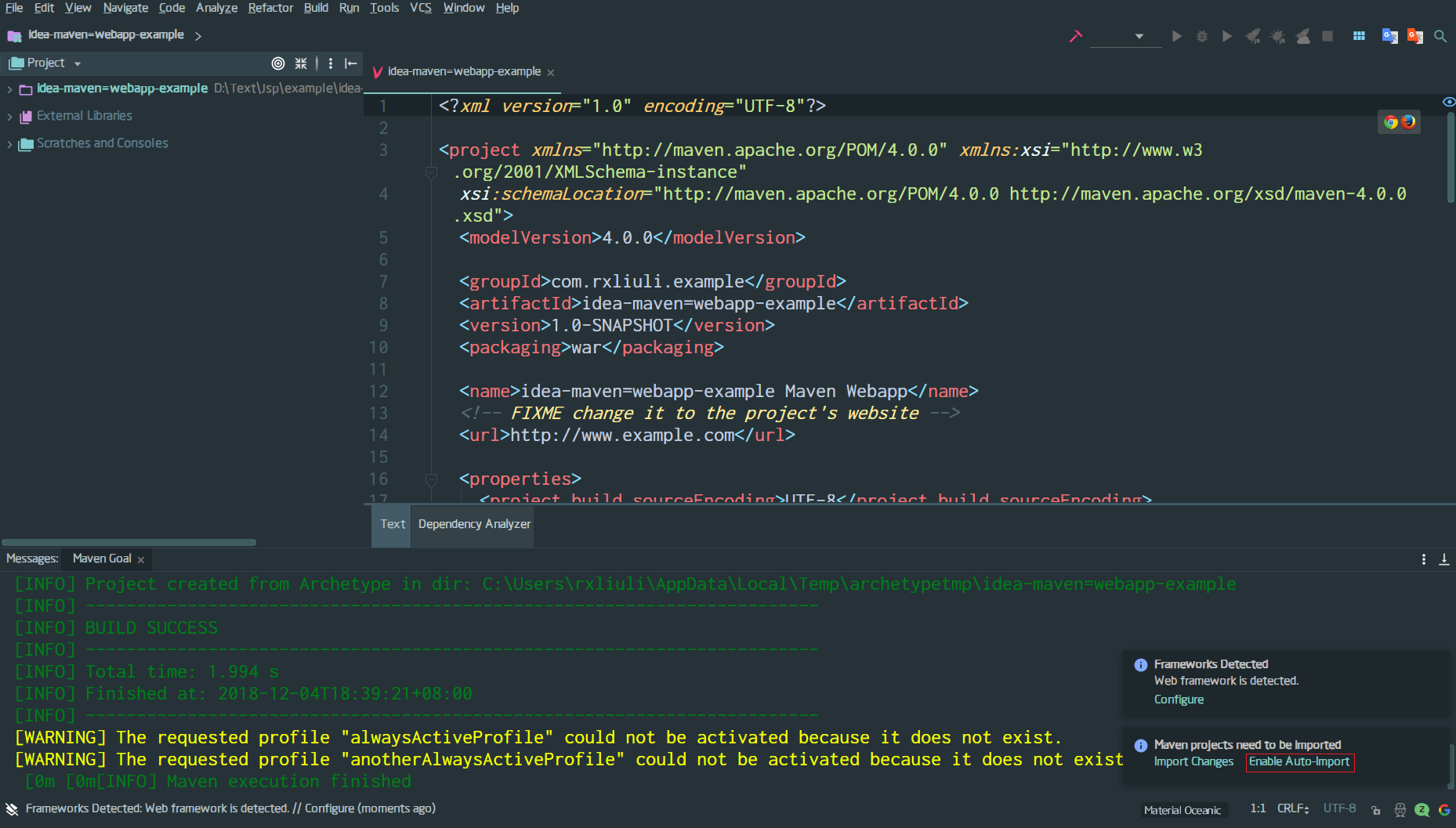Toggle fold marker at project tag
This screenshot has height=828, width=1456.
click(431, 172)
